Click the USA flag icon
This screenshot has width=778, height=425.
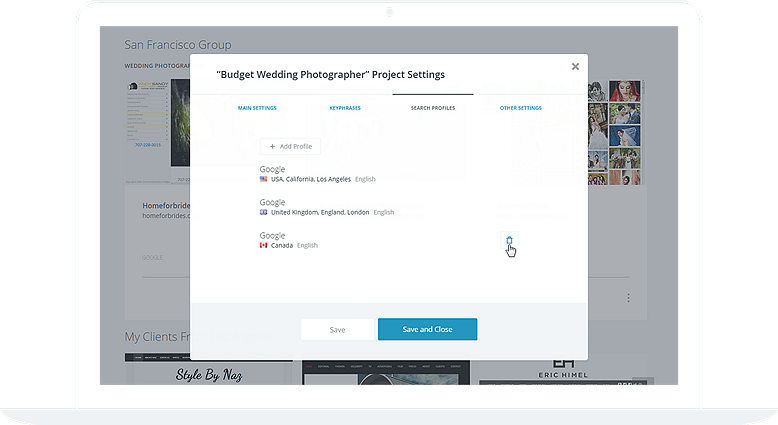[x=263, y=179]
